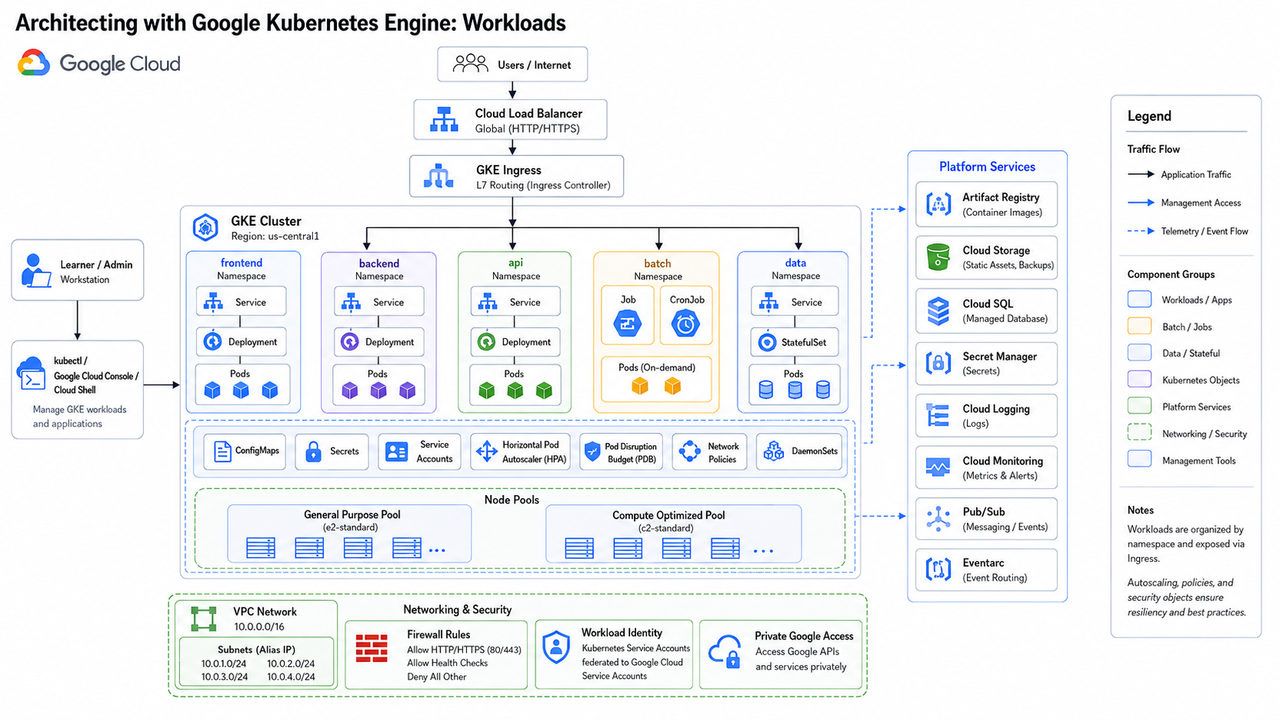
Task: Click the Platform Services green legend swatch
Action: click(x=1140, y=407)
